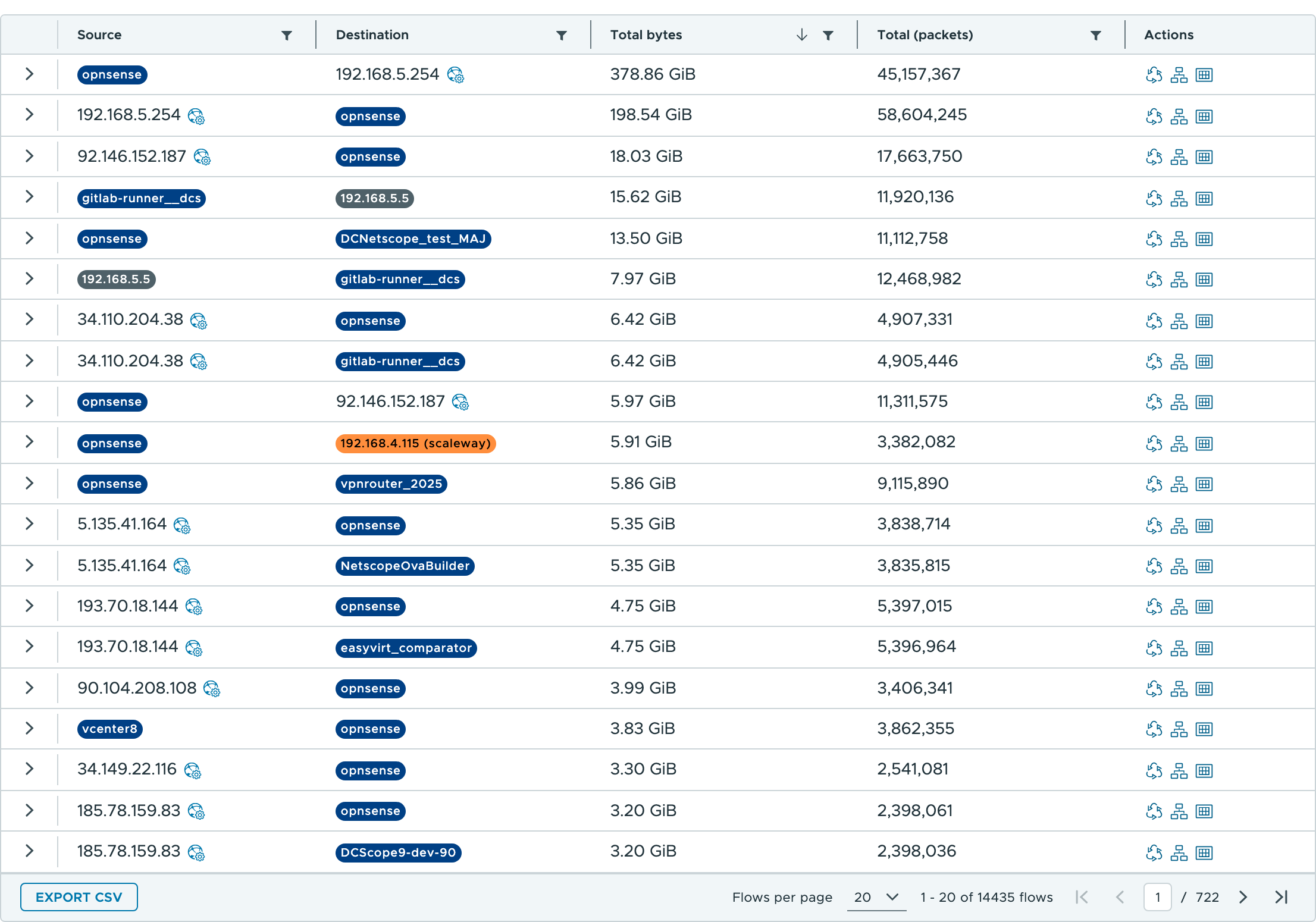Screen dimensions: 1316x922
Task: Click first action icon in 378.86 GiB row
Action: 1154,75
